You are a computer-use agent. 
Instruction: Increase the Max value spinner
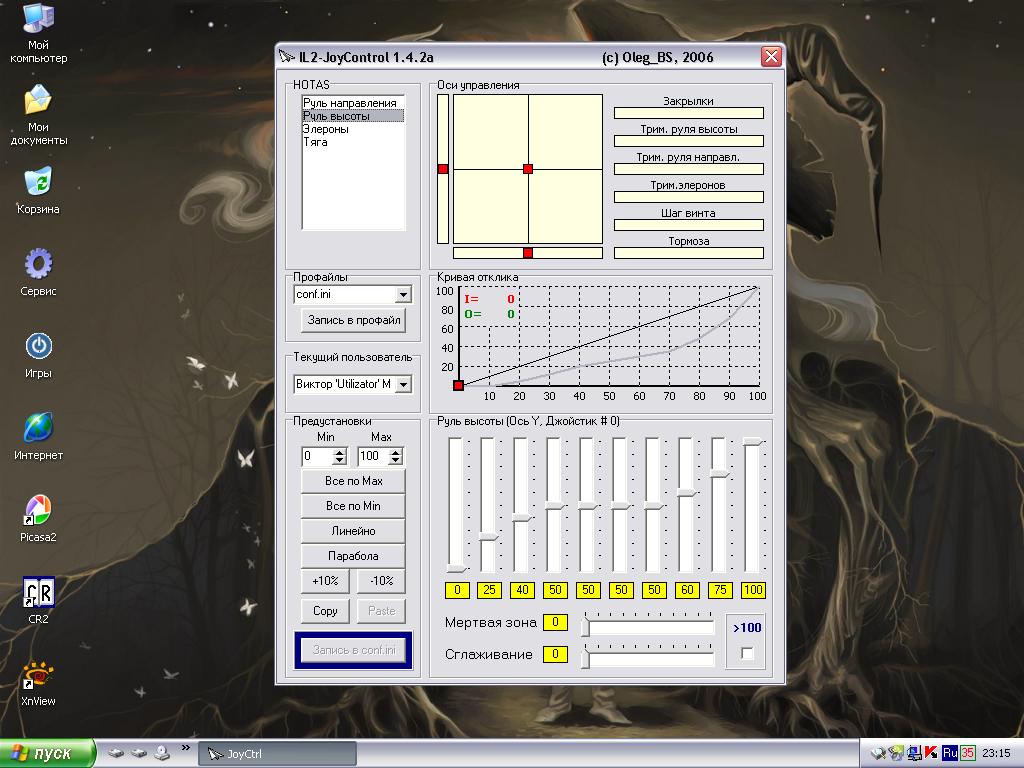(x=396, y=452)
